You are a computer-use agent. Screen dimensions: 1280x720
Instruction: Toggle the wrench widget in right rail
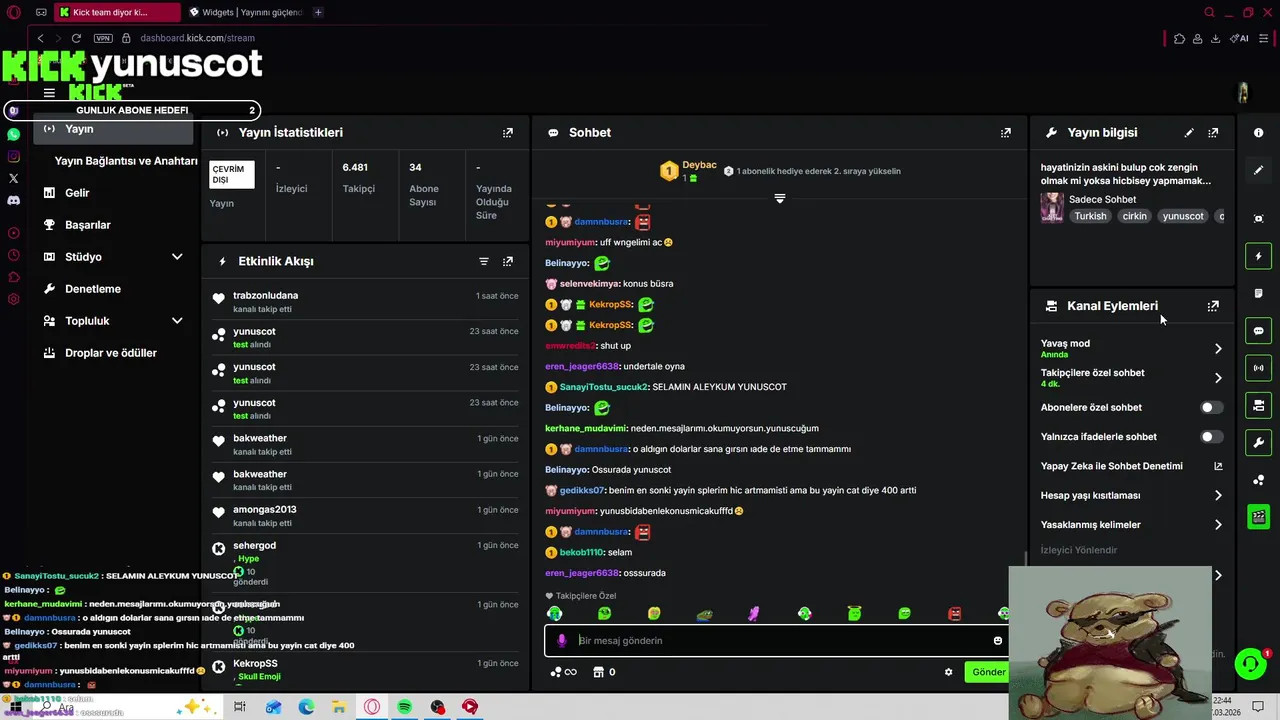coord(1258,442)
